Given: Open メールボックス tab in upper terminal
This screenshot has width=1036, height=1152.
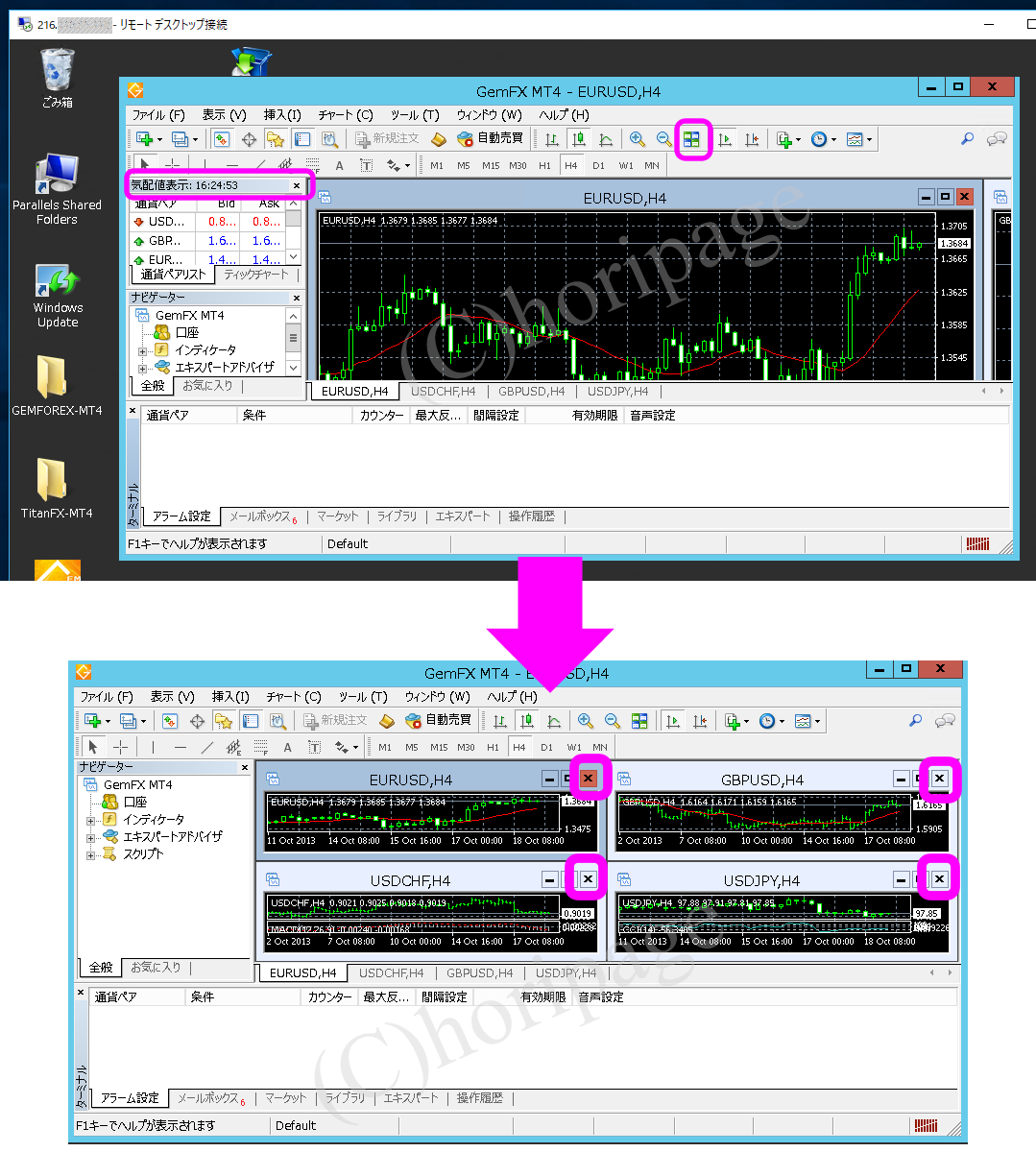Looking at the screenshot, I should point(262,516).
